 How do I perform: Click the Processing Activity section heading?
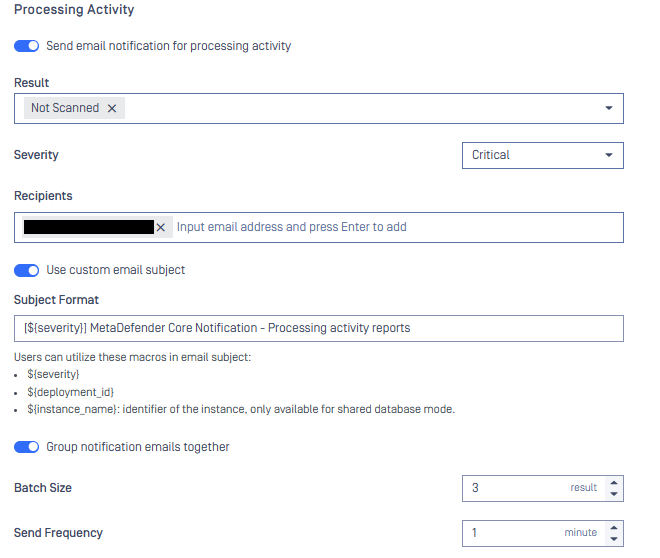tap(74, 10)
